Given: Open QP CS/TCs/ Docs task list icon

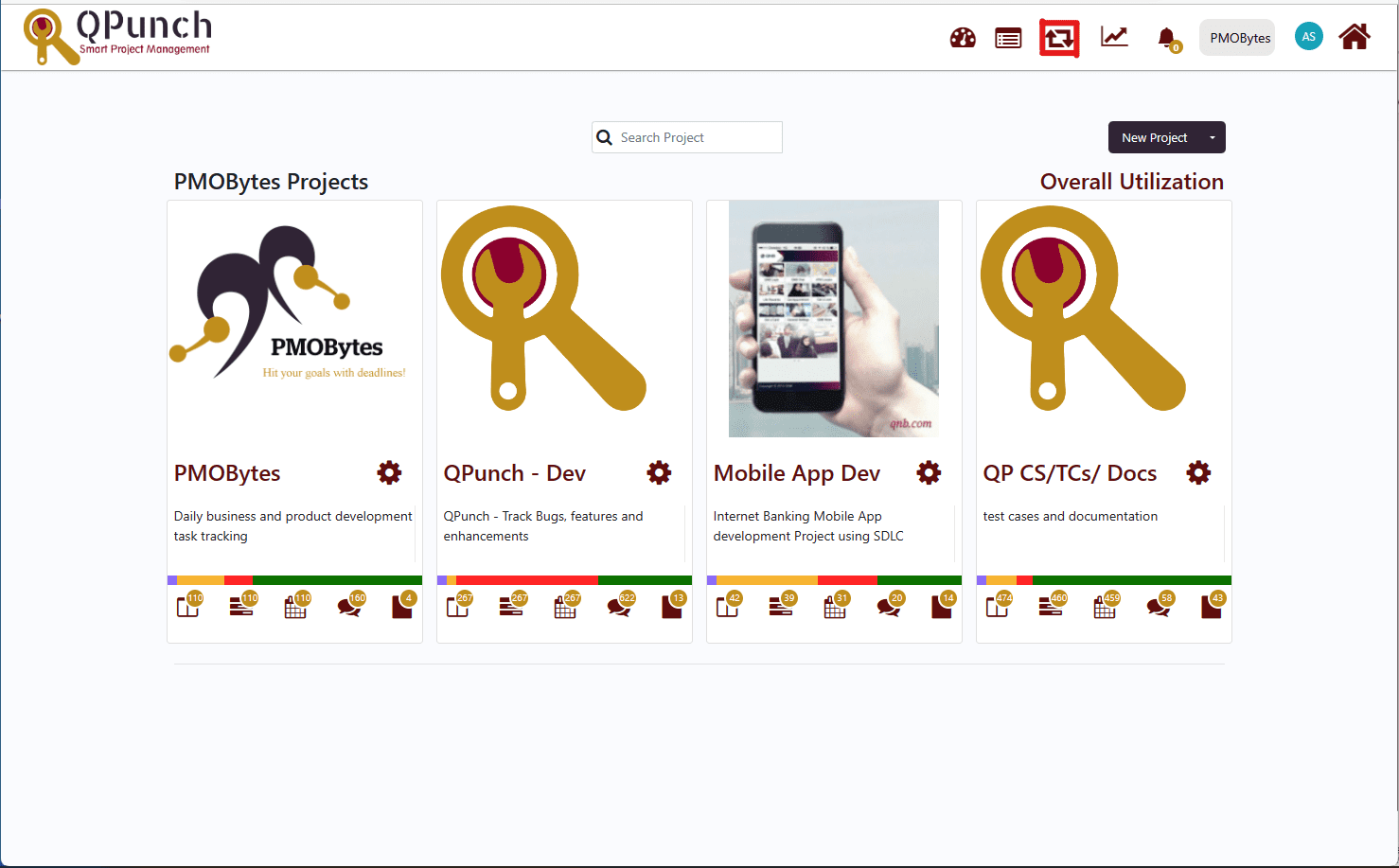Looking at the screenshot, I should coord(1053,606).
